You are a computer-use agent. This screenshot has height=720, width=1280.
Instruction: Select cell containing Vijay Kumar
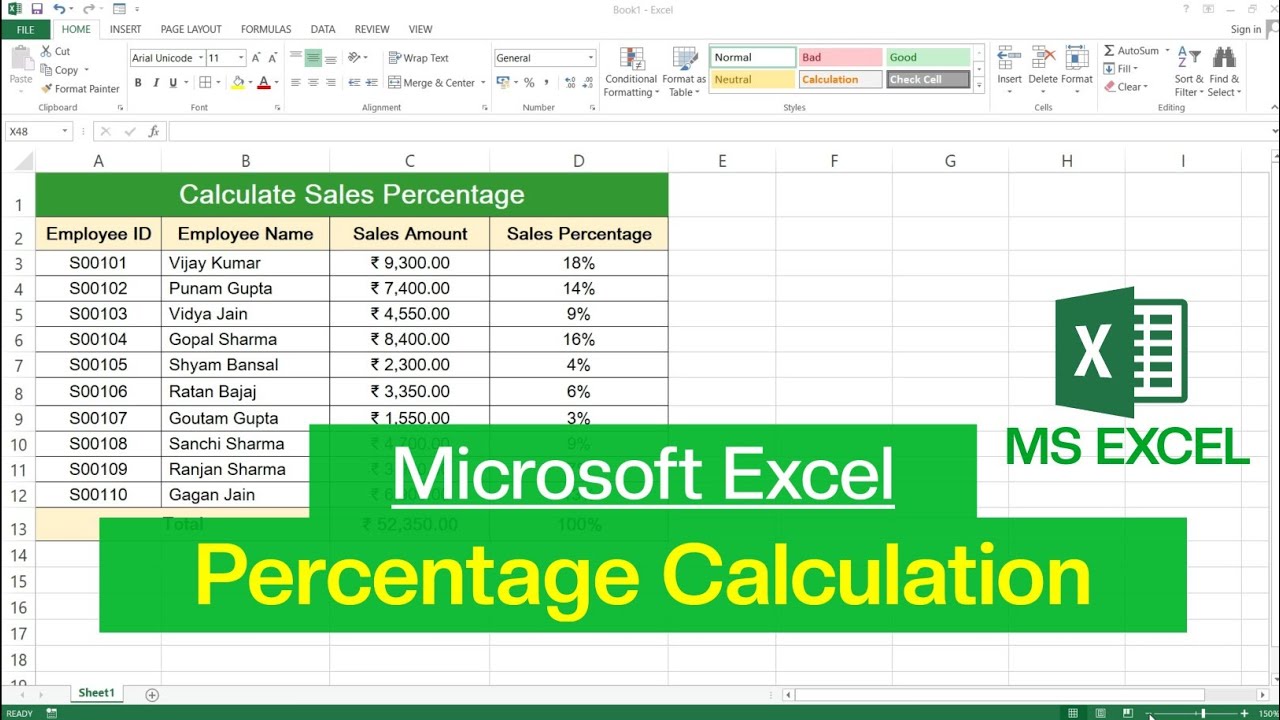click(x=245, y=263)
